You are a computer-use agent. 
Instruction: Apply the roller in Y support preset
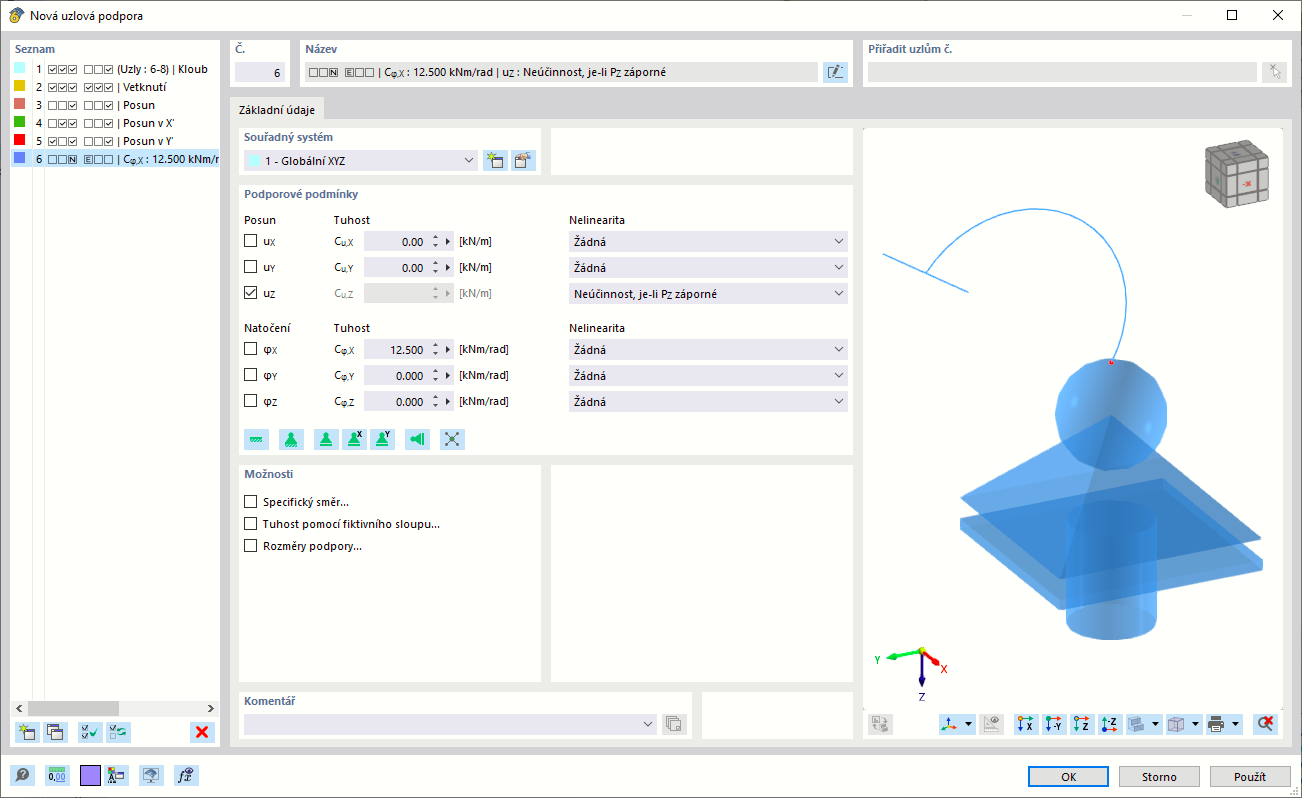click(x=382, y=439)
